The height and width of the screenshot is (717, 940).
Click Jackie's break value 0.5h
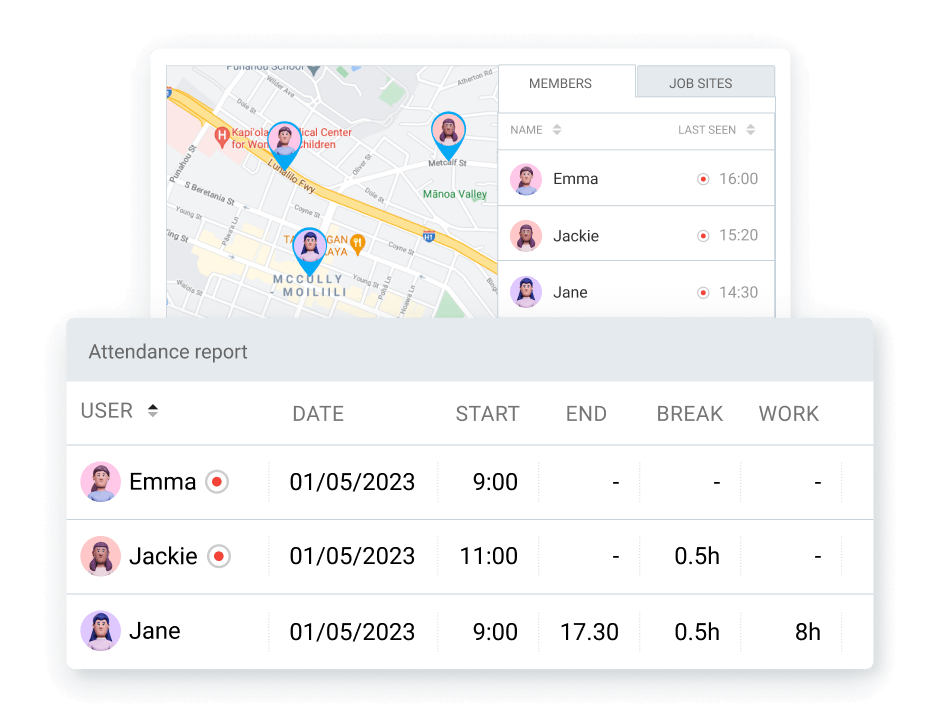point(697,556)
